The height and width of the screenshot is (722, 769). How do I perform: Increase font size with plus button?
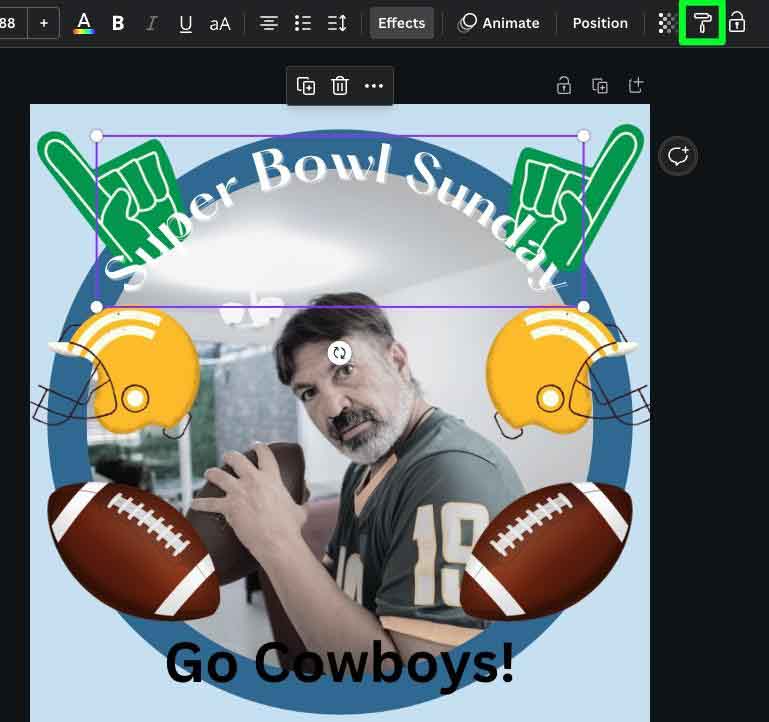[44, 23]
